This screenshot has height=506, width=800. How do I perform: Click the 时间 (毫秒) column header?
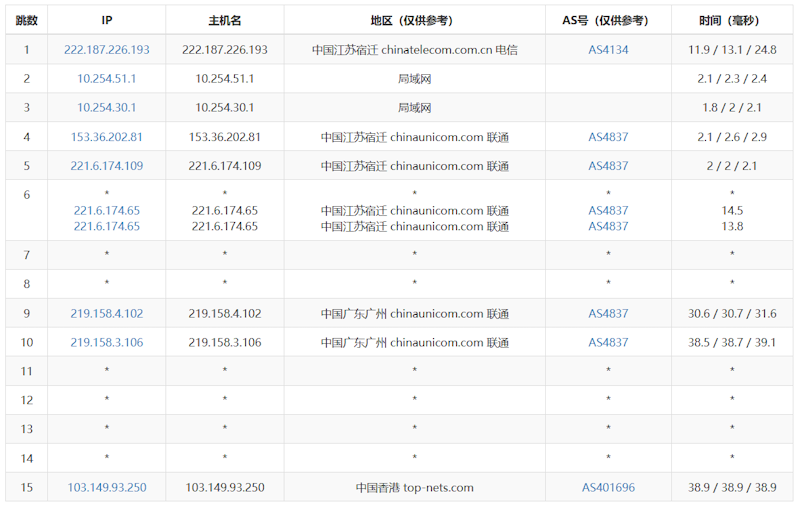click(732, 20)
